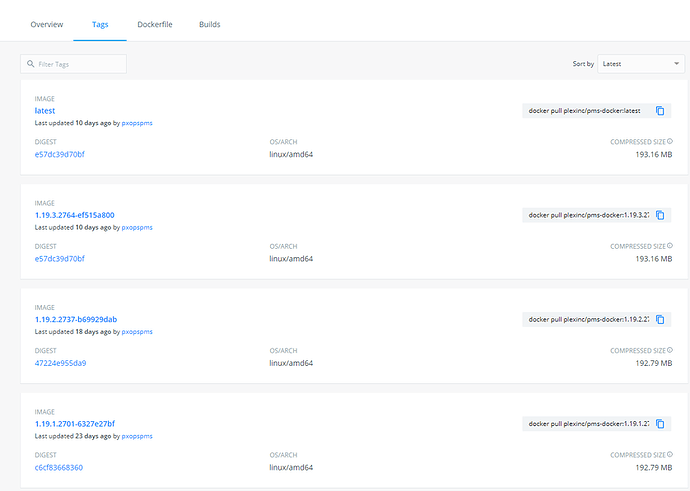
Task: Visit pxopspms profile from latest tag row
Action: pos(137,123)
